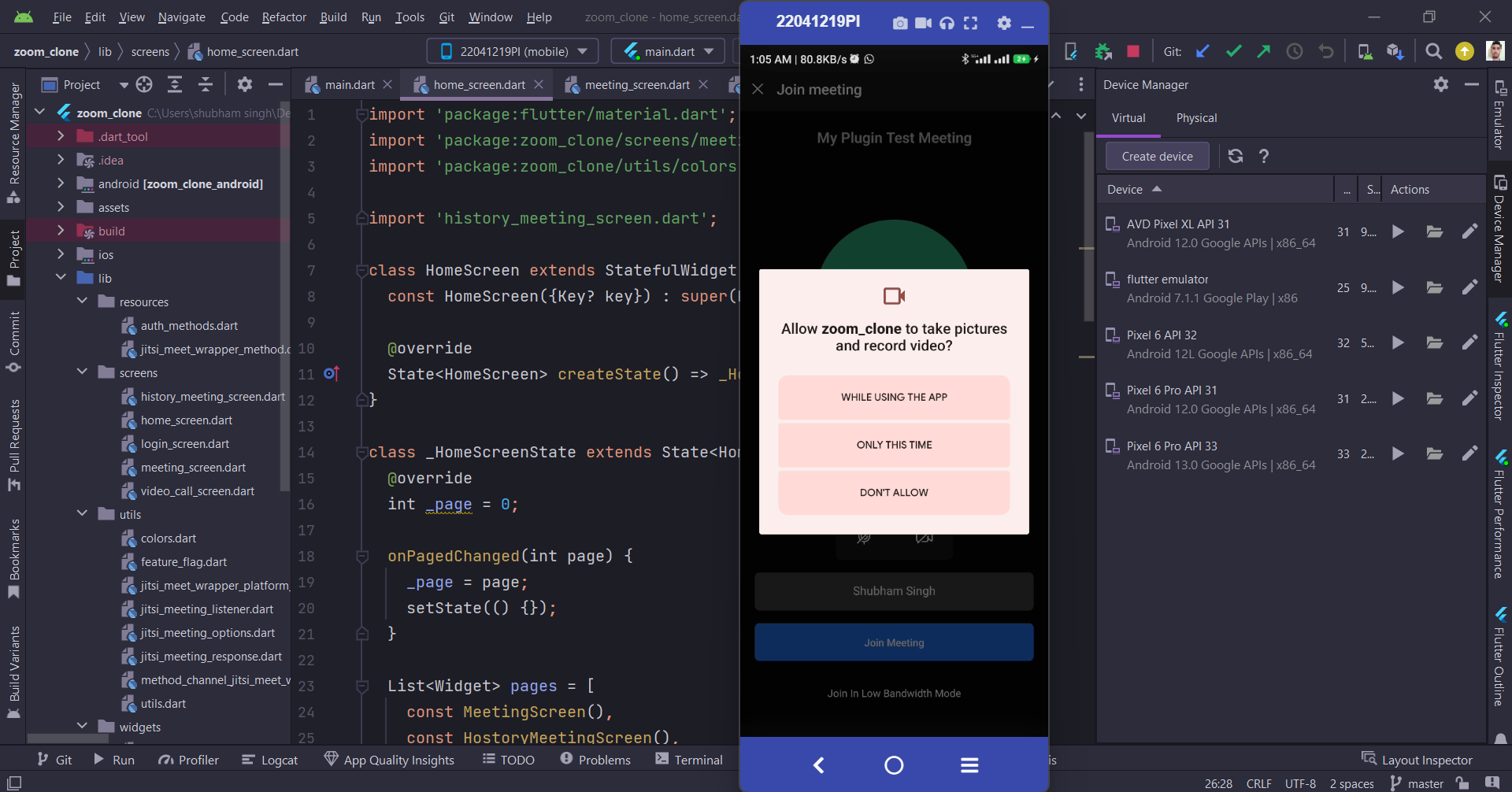This screenshot has height=792, width=1512.
Task: Open the Flutter Inspector side panel
Action: click(1500, 366)
